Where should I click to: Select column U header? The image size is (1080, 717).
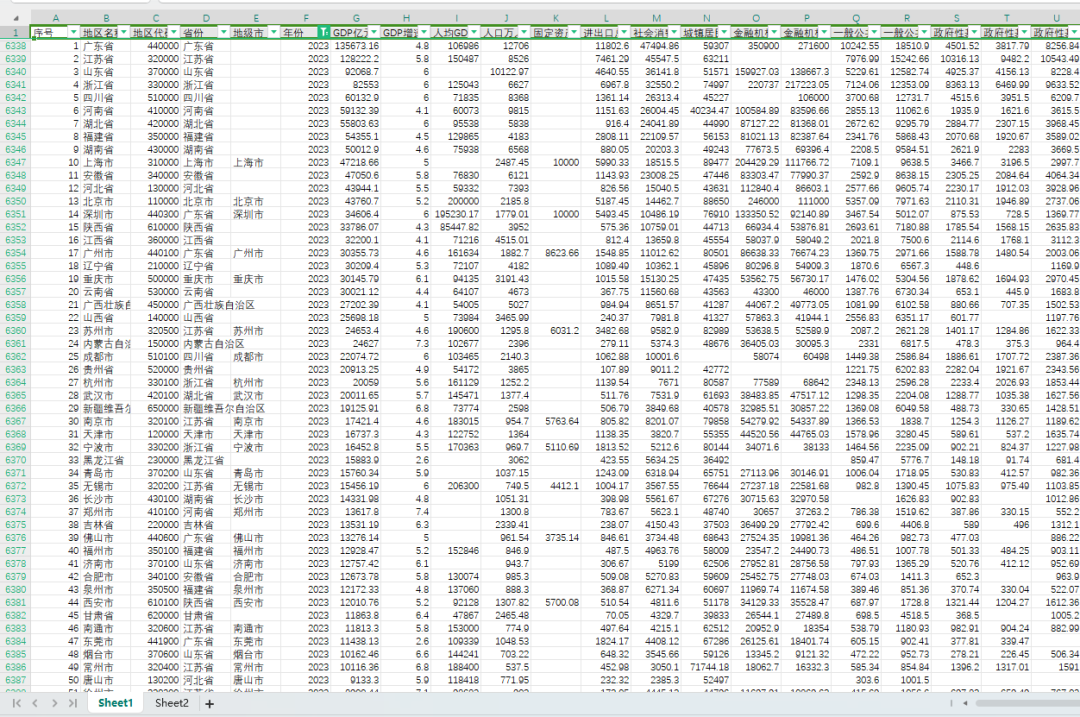(x=1057, y=19)
